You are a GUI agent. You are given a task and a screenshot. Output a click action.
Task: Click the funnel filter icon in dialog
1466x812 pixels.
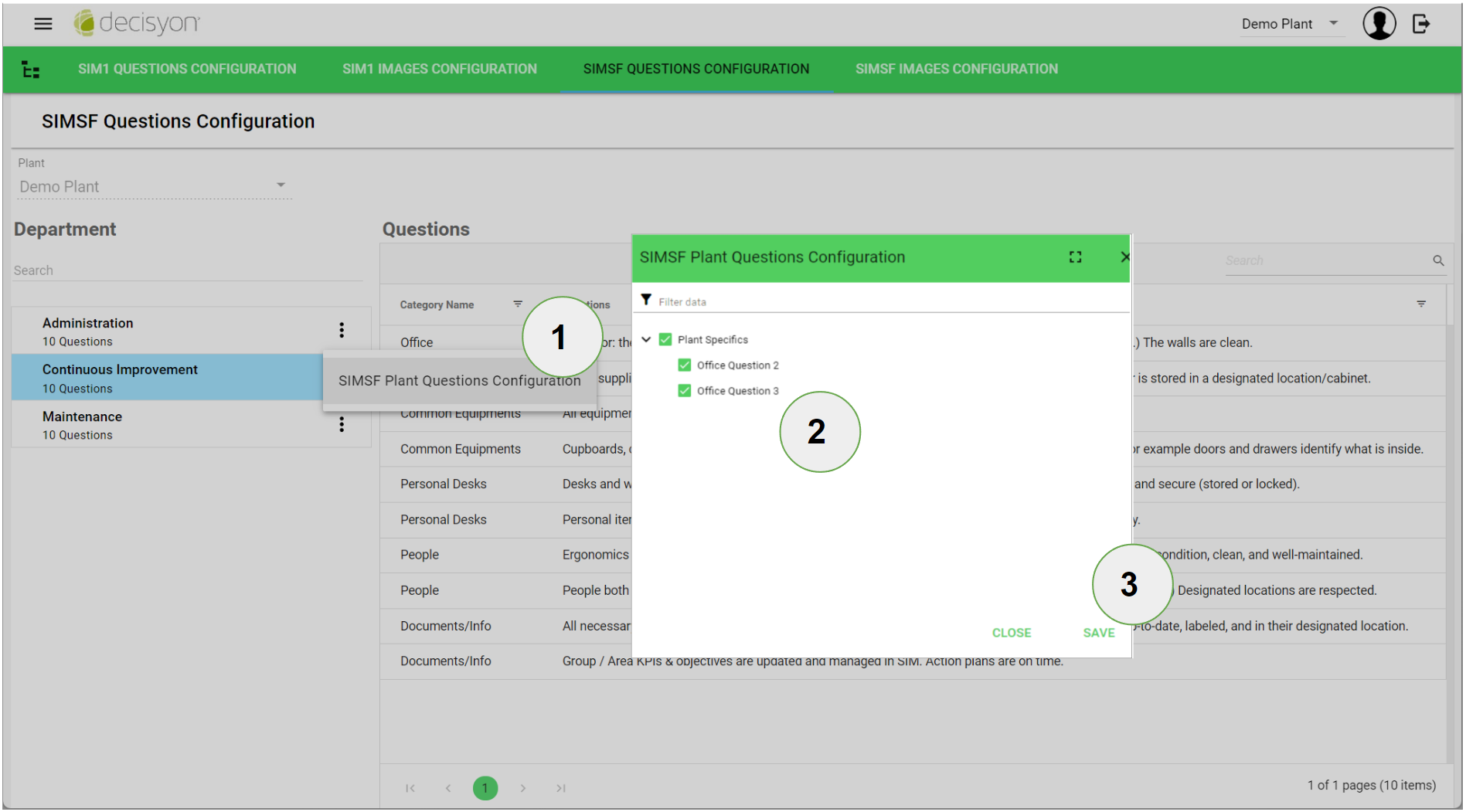coord(646,300)
